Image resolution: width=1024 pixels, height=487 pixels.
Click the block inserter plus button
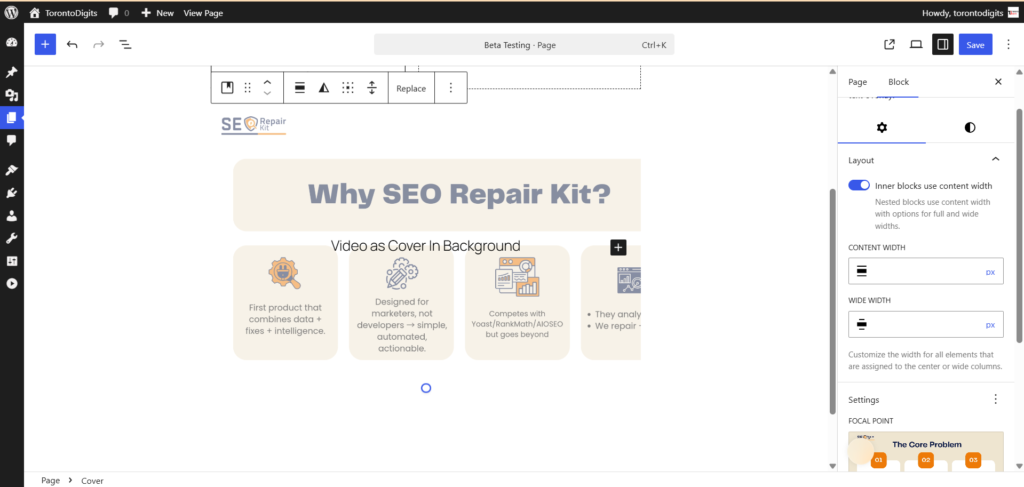pos(45,45)
